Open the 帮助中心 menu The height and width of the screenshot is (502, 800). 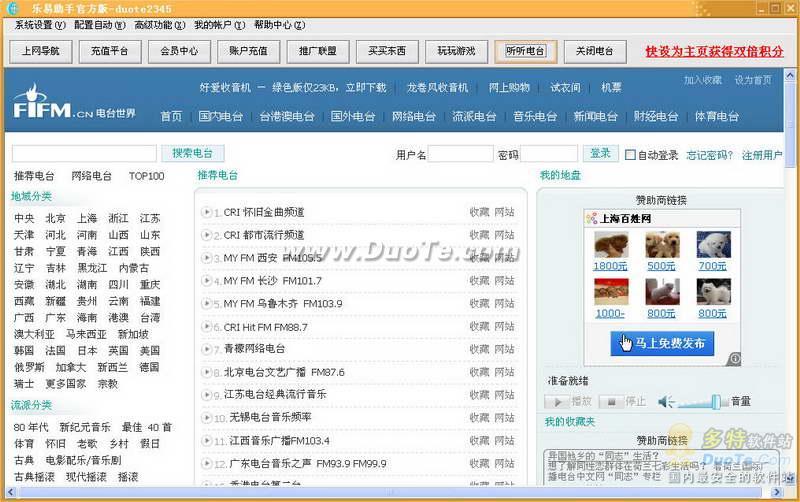[x=280, y=25]
